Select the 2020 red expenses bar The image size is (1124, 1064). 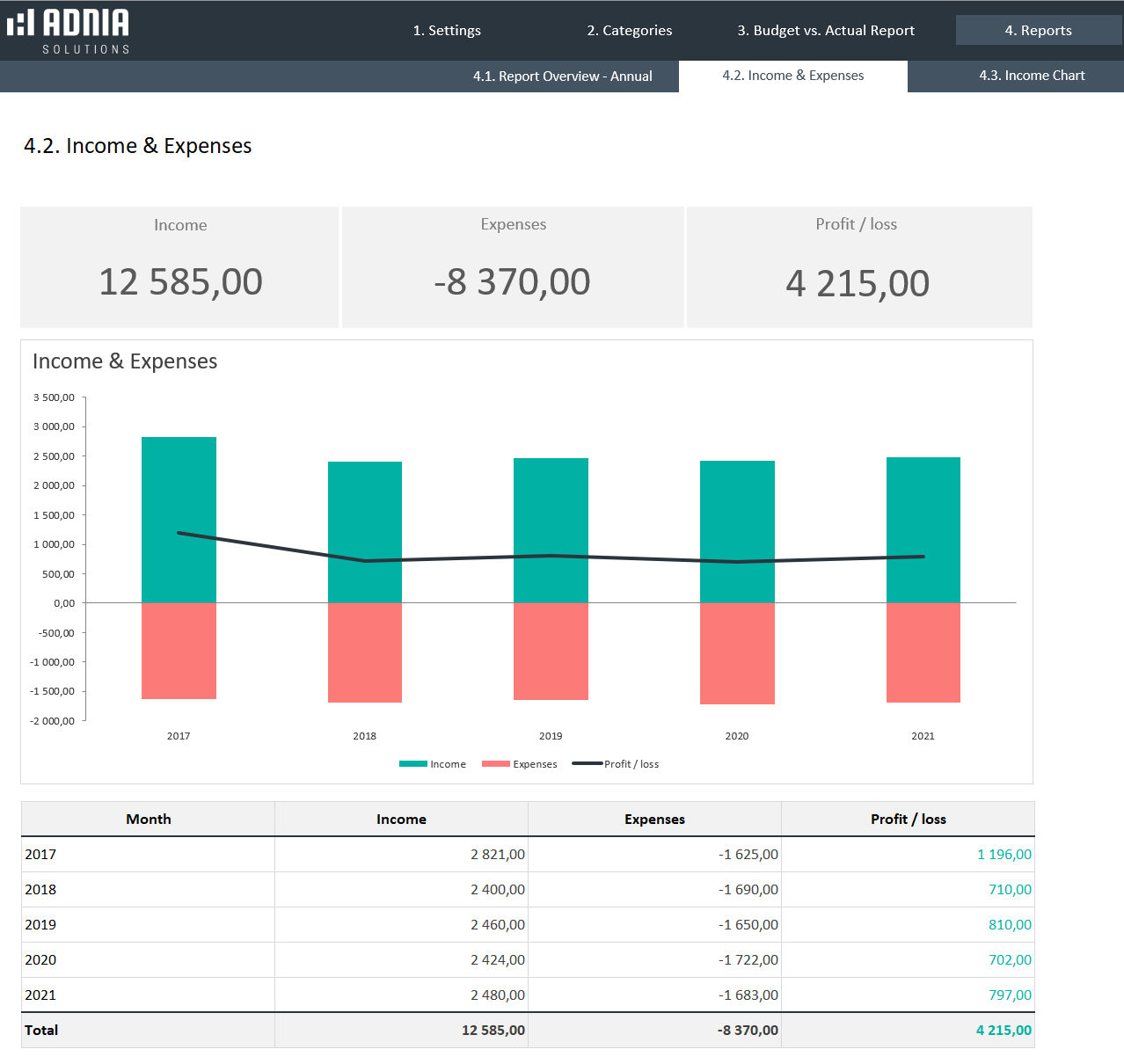tap(737, 653)
